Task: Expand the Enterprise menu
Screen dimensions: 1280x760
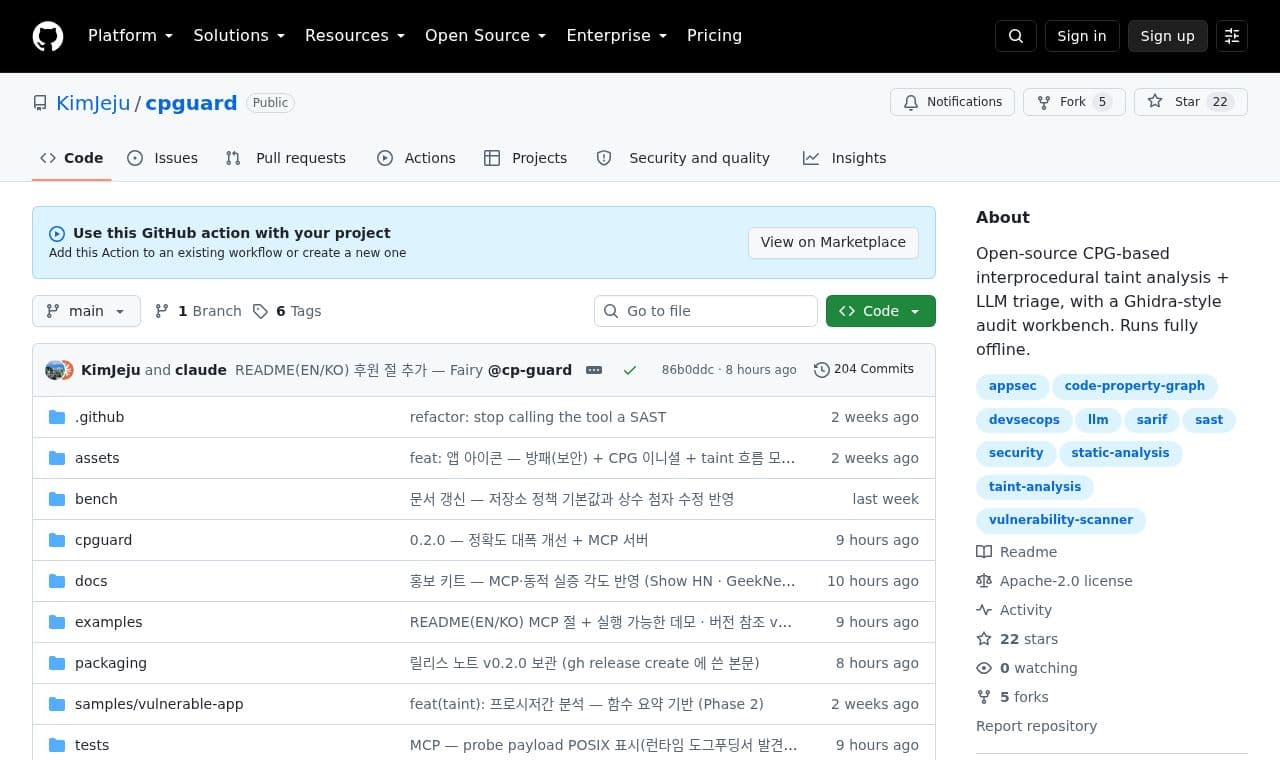Action: tap(616, 36)
